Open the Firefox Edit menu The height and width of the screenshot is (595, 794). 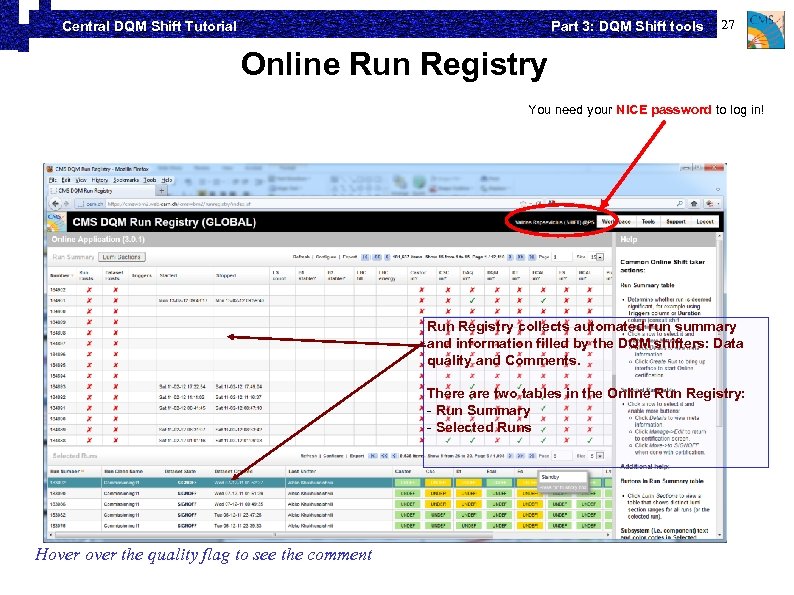[66, 180]
